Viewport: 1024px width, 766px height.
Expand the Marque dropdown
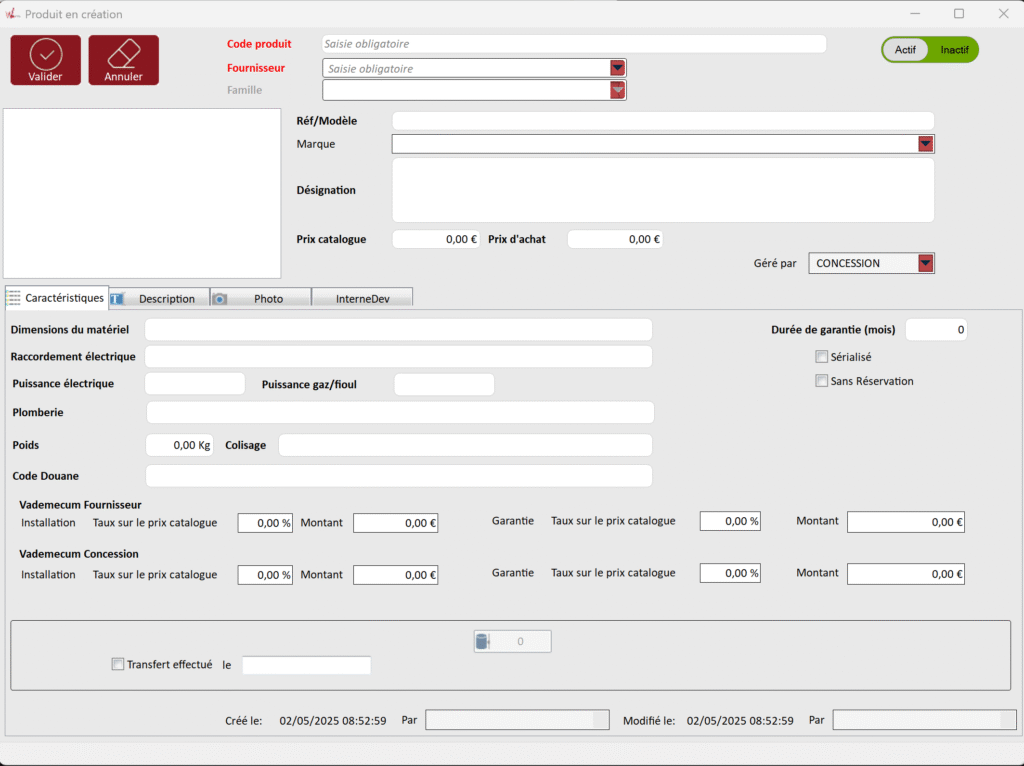925,144
